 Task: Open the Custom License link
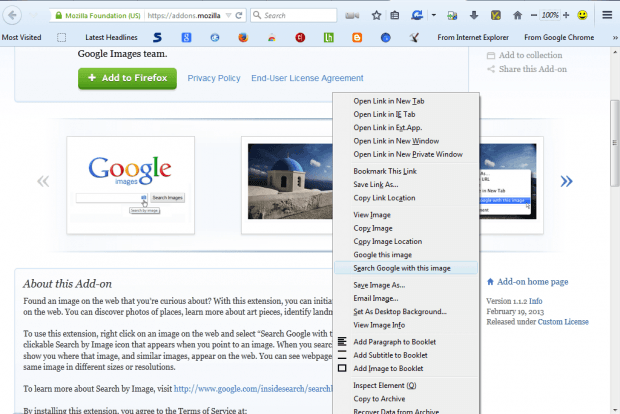(563, 322)
